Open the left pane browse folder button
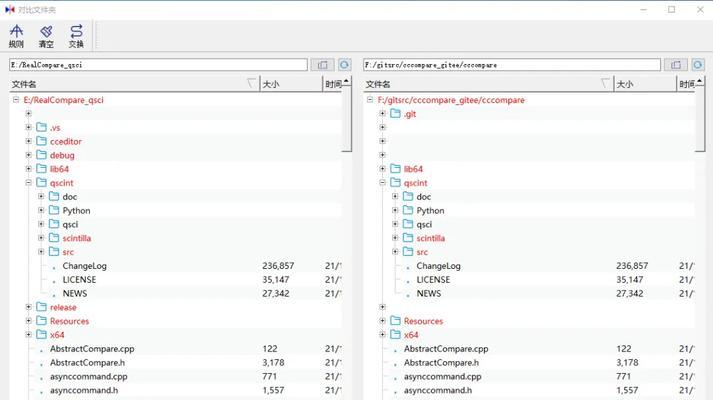 point(322,65)
